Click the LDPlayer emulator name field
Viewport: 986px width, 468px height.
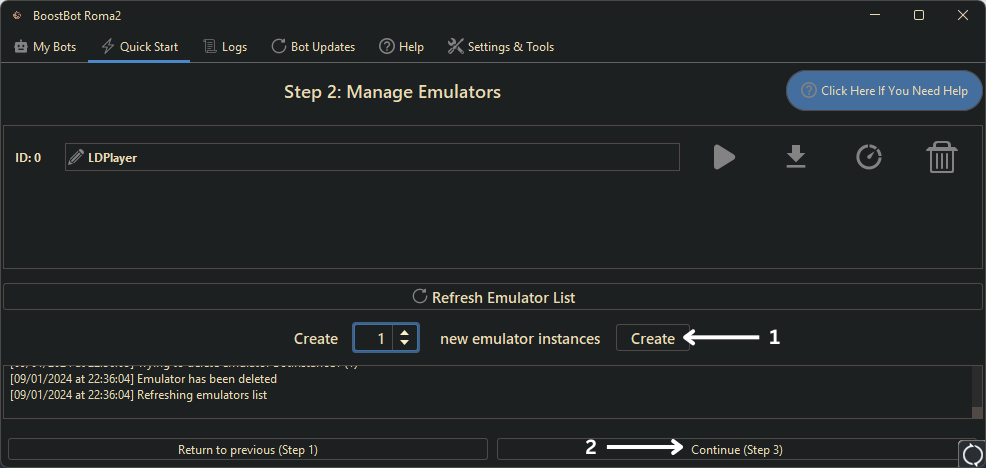(380, 157)
